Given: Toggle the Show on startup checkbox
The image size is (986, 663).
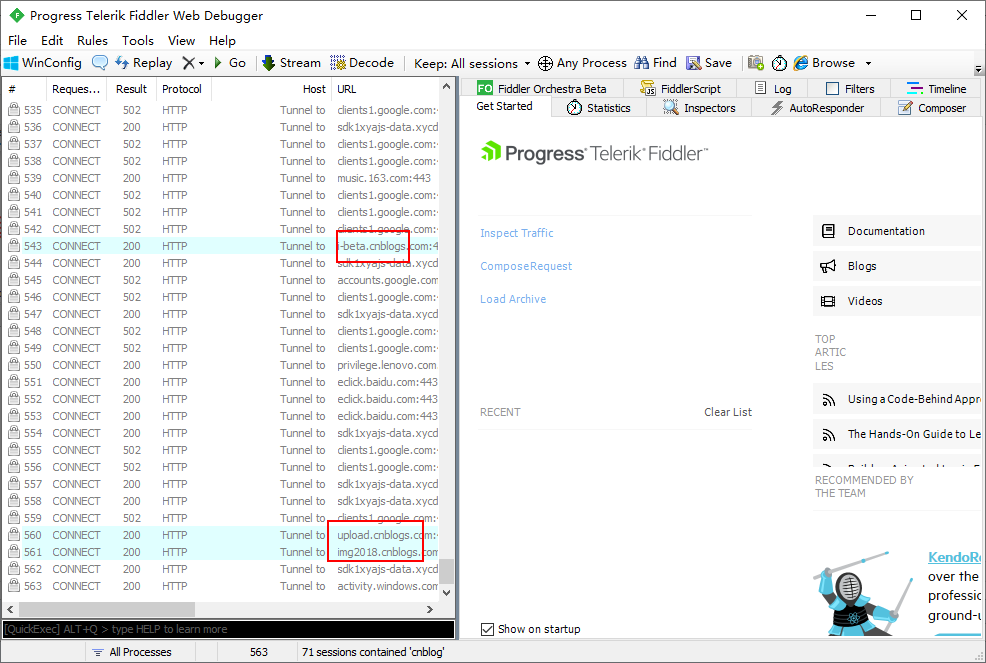Looking at the screenshot, I should tap(487, 629).
